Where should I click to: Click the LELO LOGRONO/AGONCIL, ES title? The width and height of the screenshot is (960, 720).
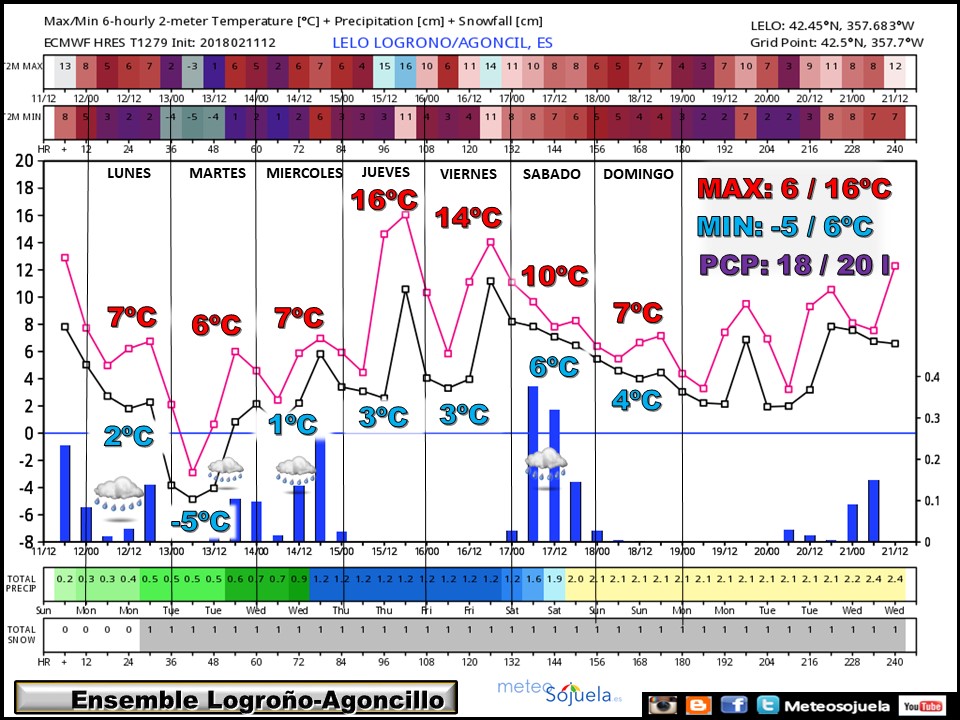(x=442, y=43)
